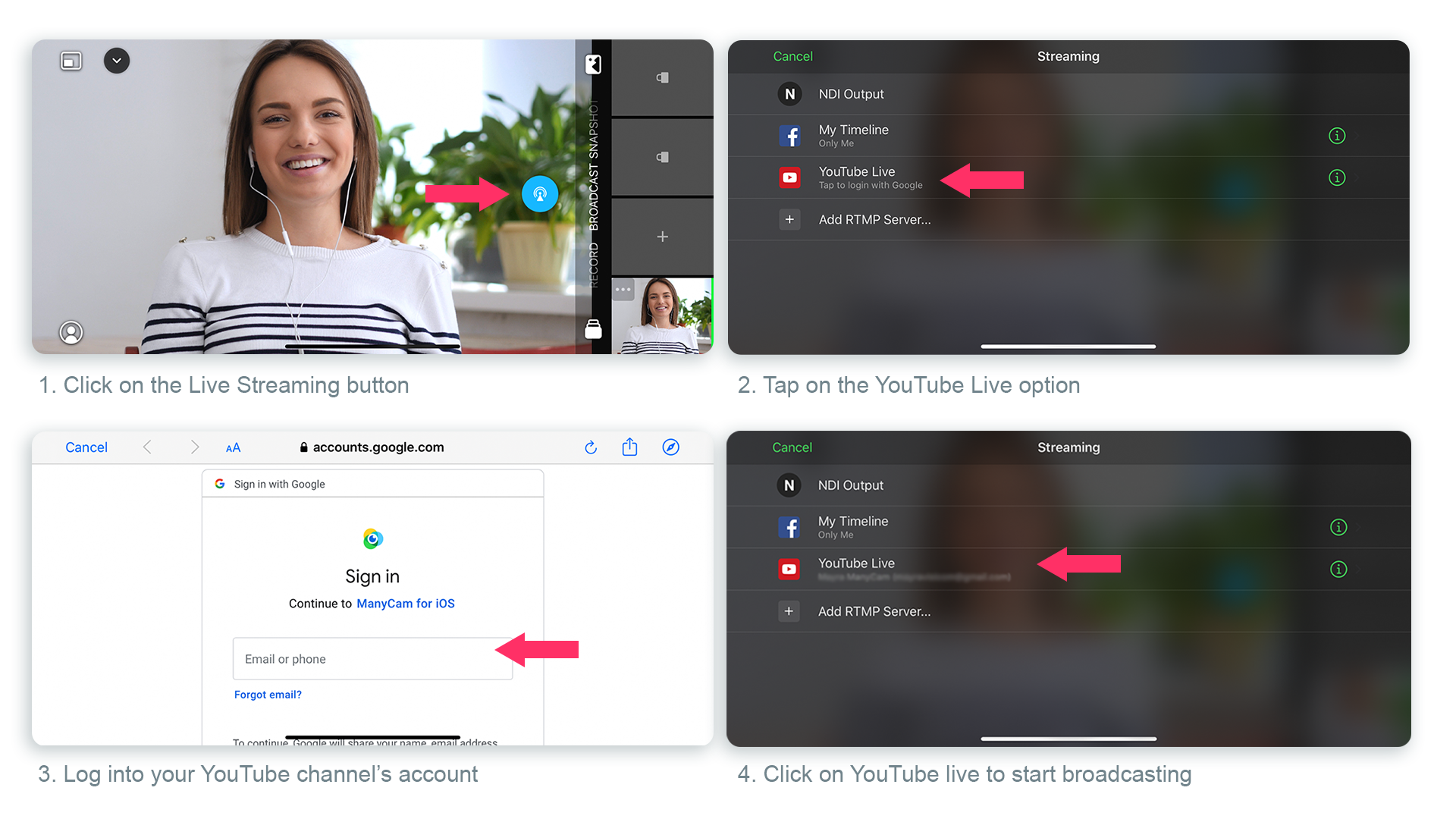Tap the Facebook icon in the step 2 panel
1456x819 pixels.
[789, 136]
